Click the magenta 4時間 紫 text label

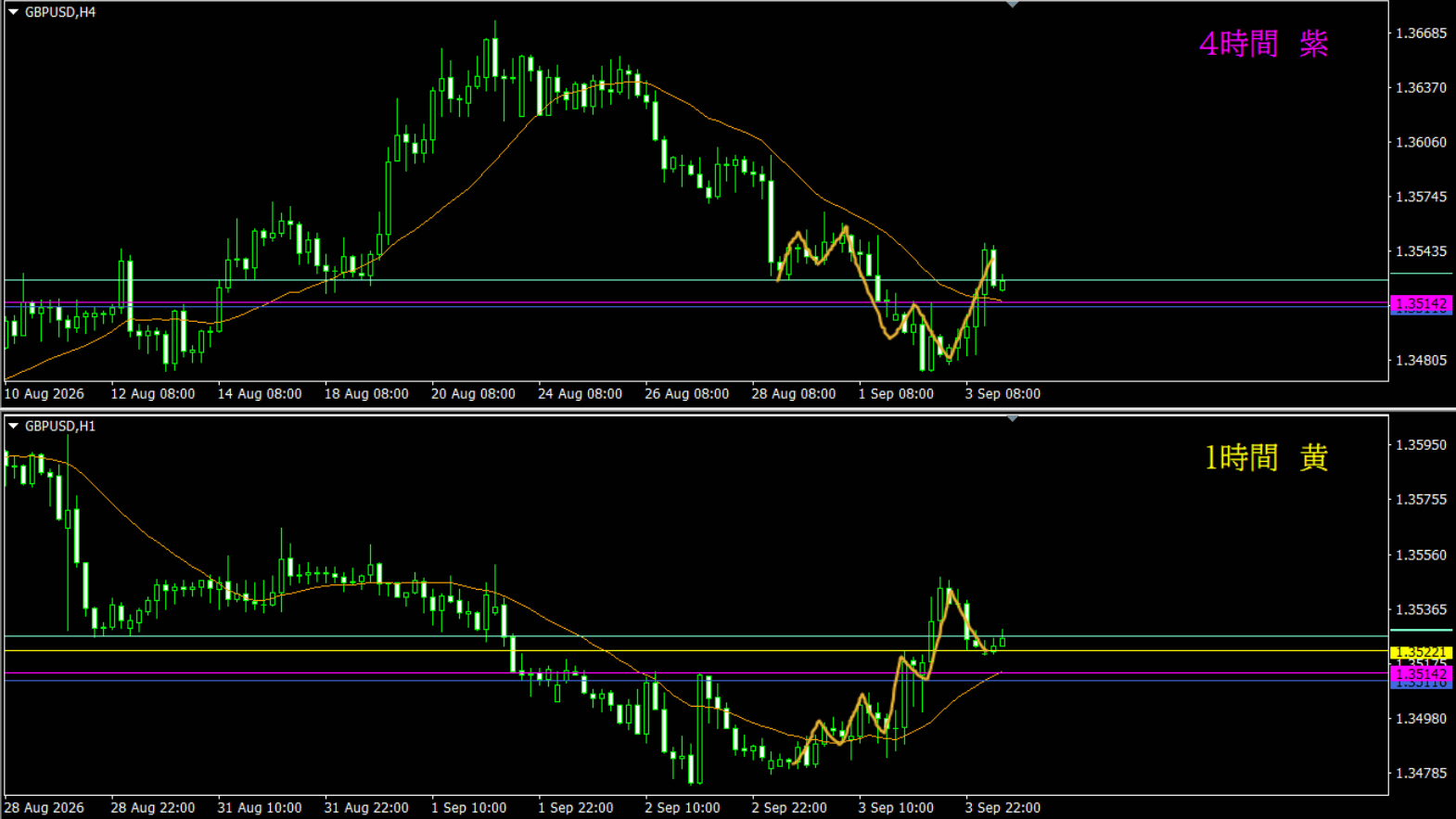1263,44
